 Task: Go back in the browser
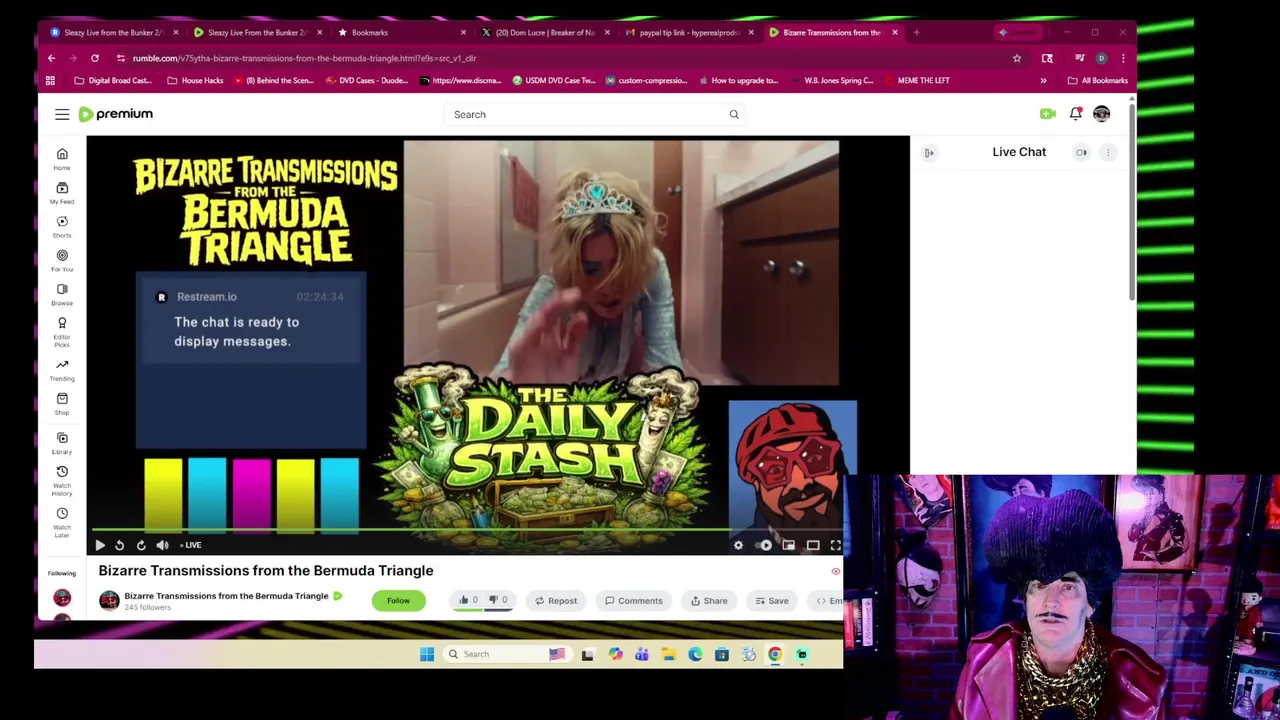[x=51, y=58]
